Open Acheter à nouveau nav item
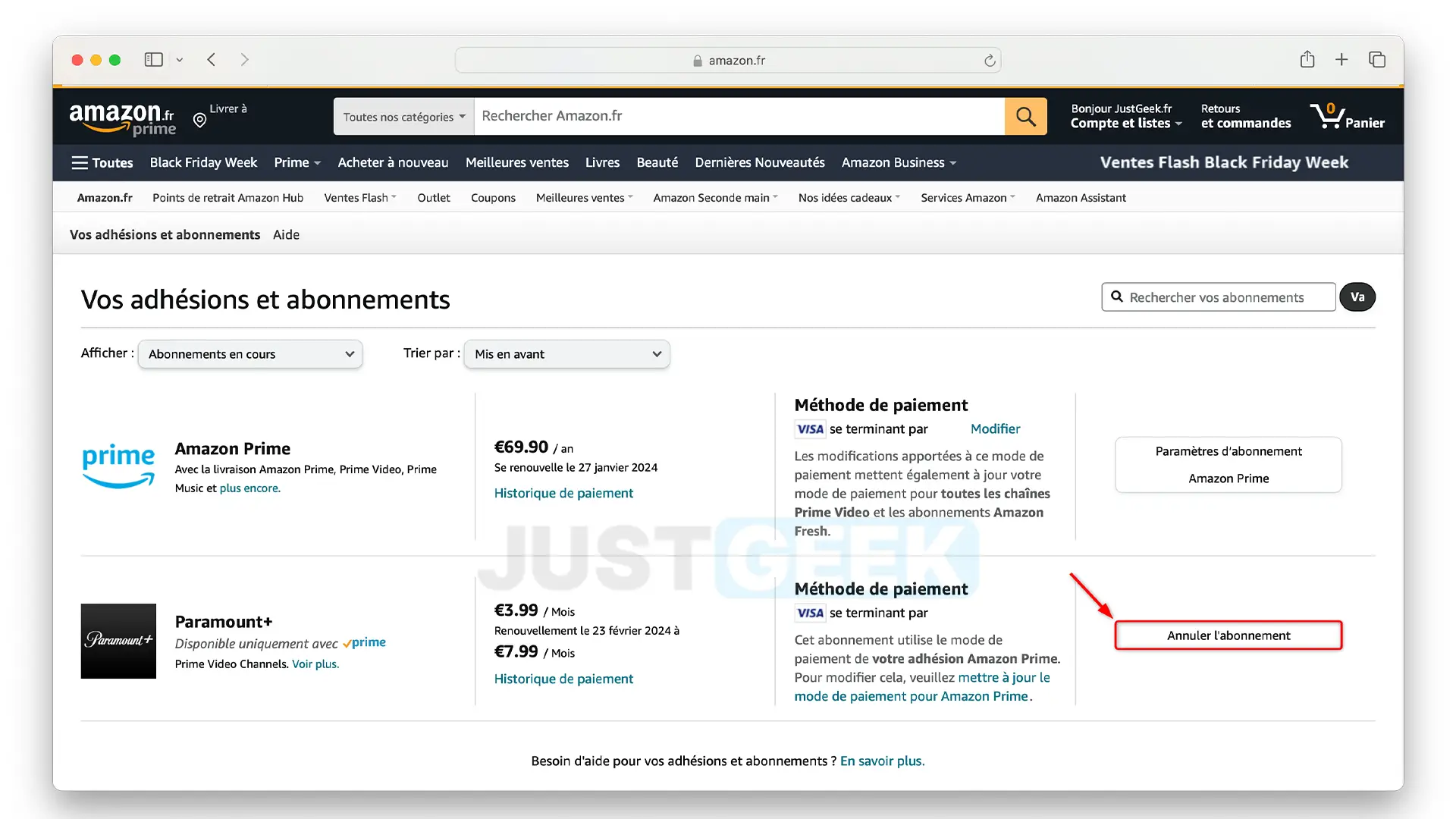 tap(393, 162)
